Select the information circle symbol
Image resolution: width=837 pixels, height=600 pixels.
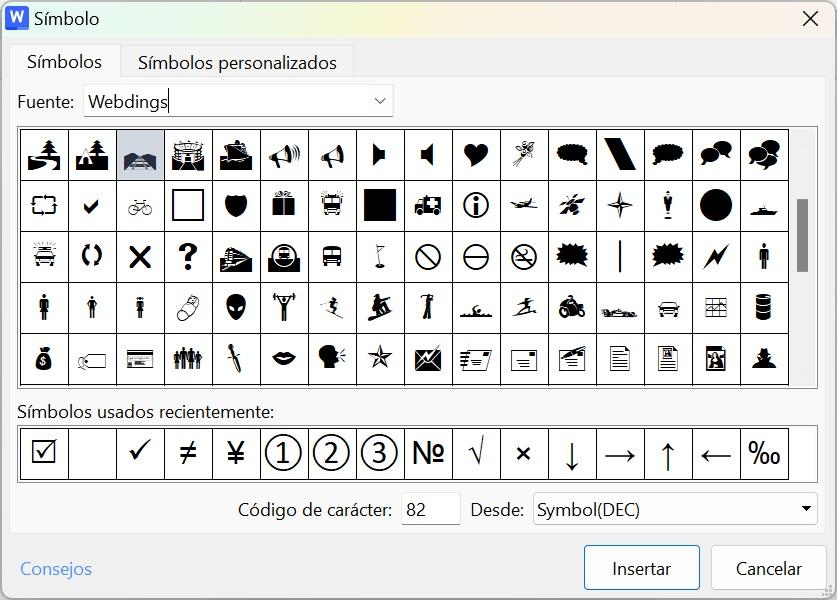[x=476, y=206]
